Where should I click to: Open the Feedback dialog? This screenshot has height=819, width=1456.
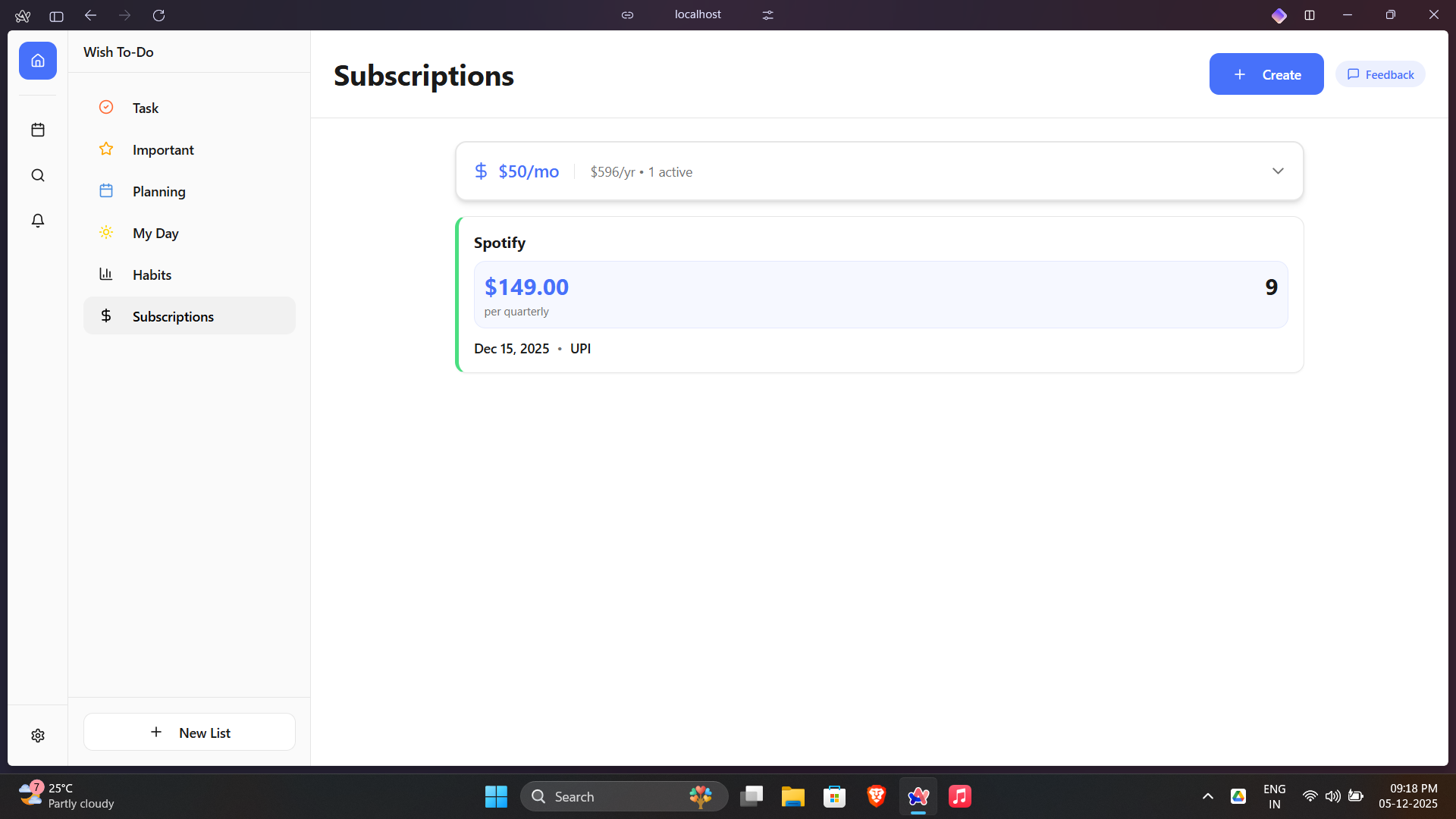(1379, 74)
